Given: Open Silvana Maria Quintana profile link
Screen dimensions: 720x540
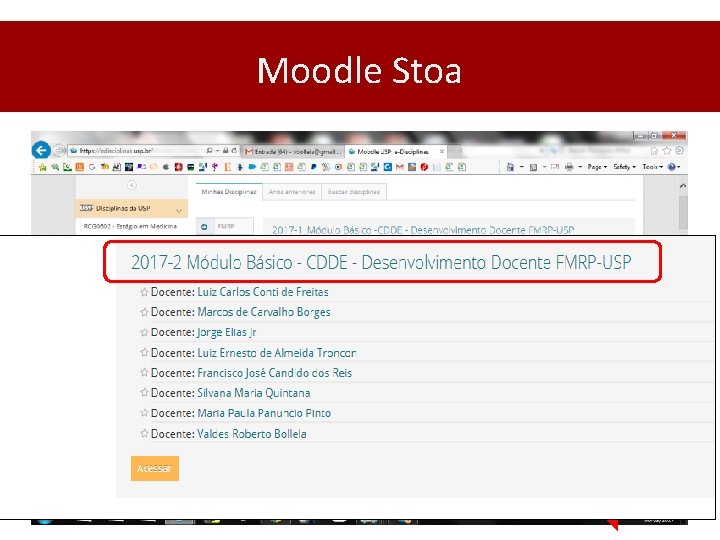Looking at the screenshot, I should click(253, 393).
